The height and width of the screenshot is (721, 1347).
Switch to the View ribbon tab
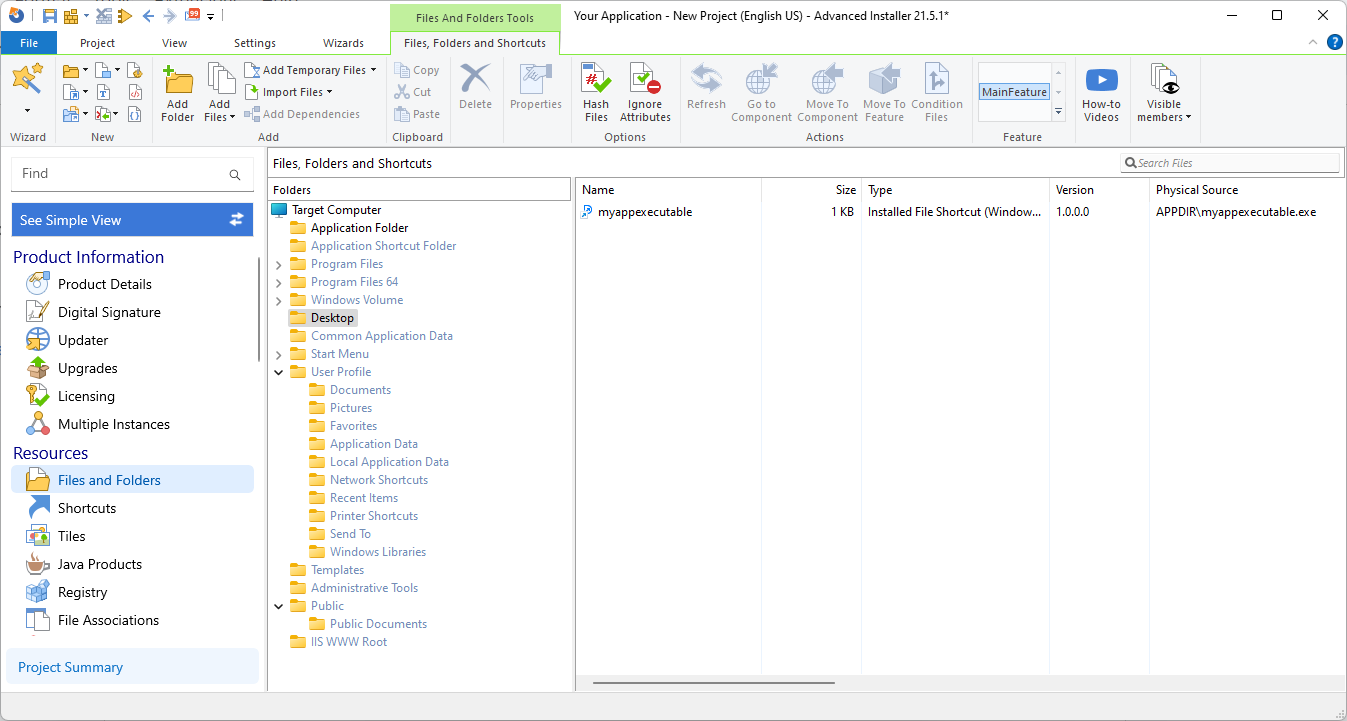tap(175, 43)
